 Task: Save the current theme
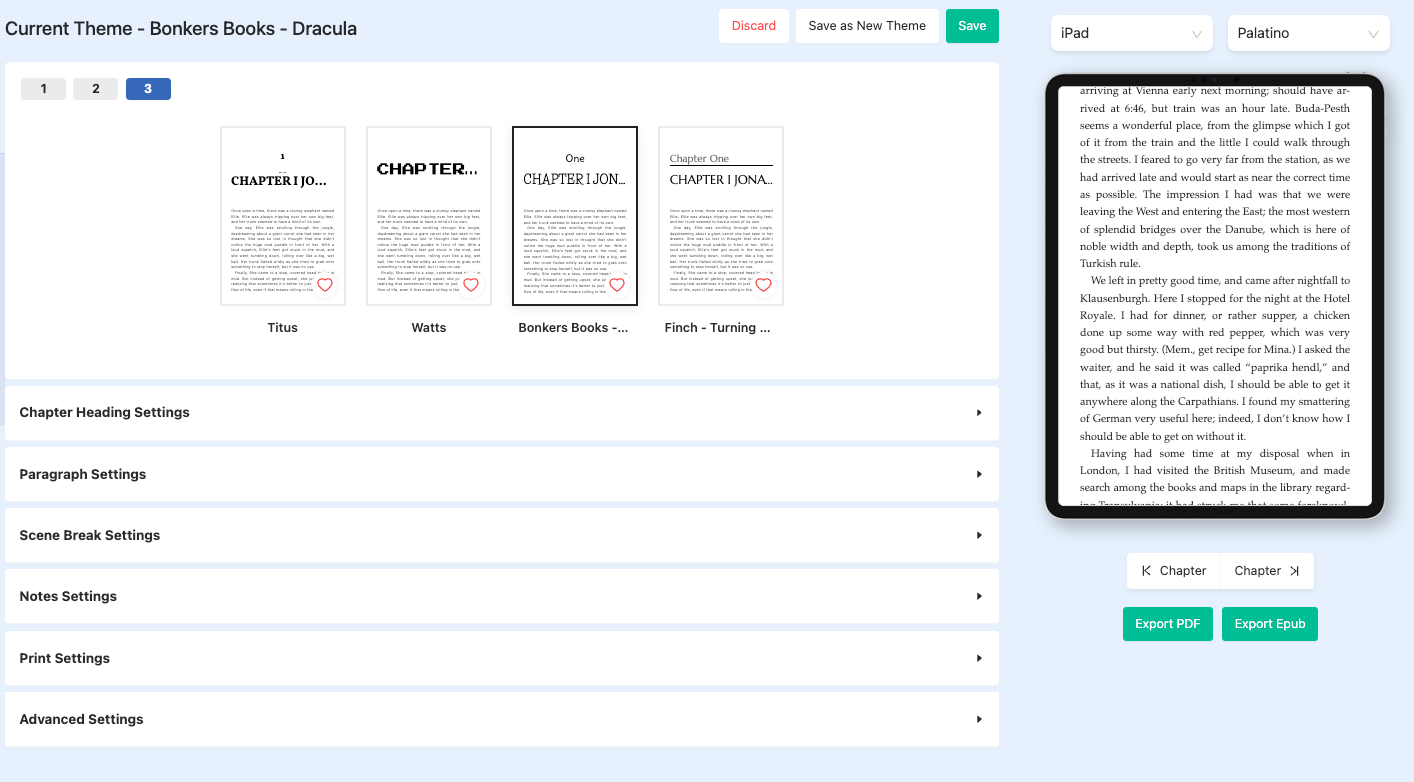(x=971, y=25)
